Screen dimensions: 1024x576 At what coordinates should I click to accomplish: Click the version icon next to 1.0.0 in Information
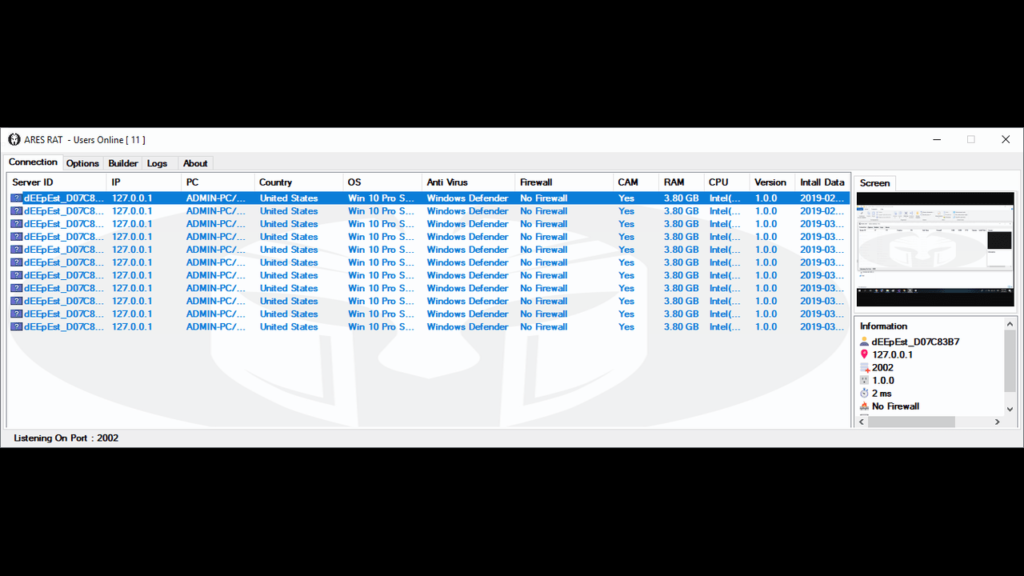pyautogui.click(x=864, y=380)
